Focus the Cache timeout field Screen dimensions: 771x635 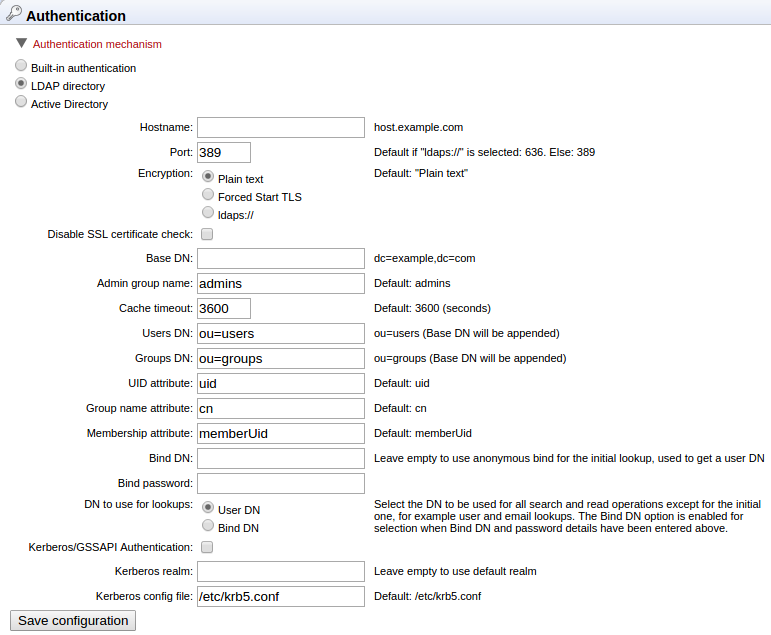tap(223, 308)
